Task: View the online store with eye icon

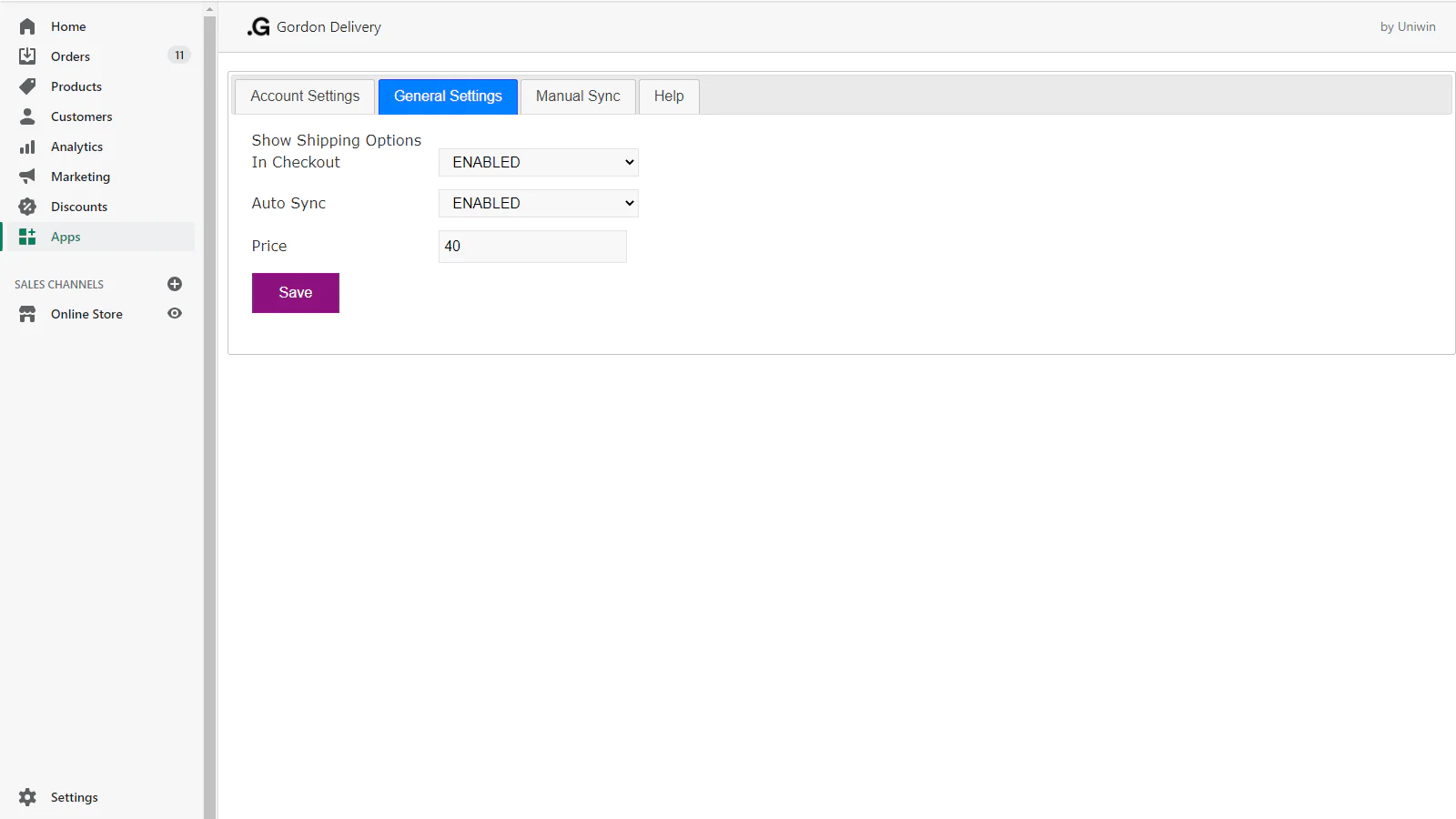Action: (x=175, y=313)
